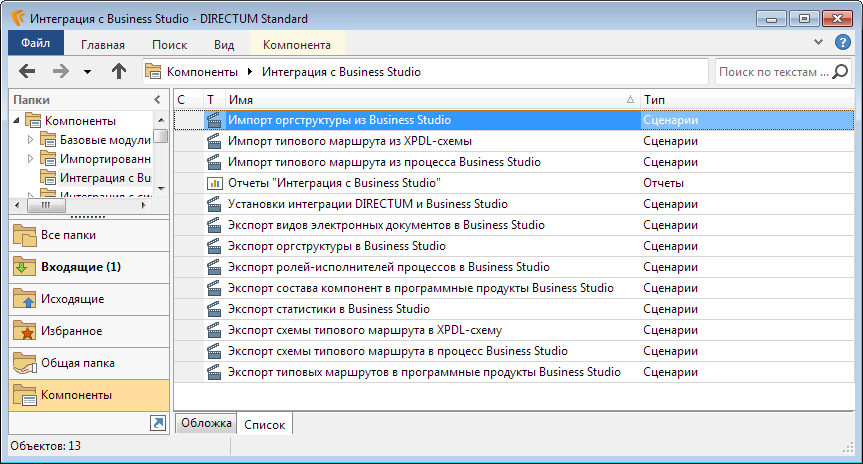Screen dimensions: 863x464
Task: Open Входящие (1) folder button
Action: pos(89,267)
